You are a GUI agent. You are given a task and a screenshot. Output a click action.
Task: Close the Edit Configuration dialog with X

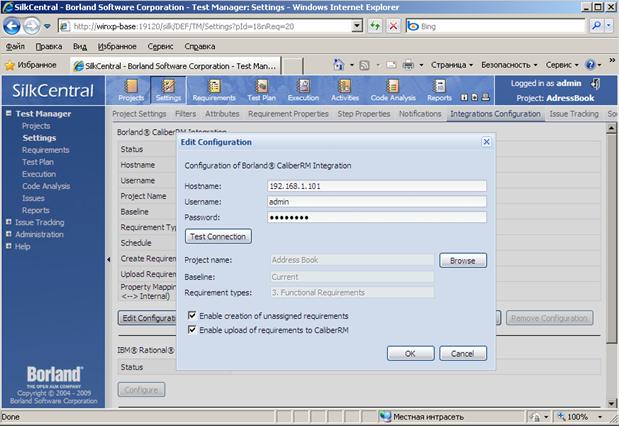point(487,142)
